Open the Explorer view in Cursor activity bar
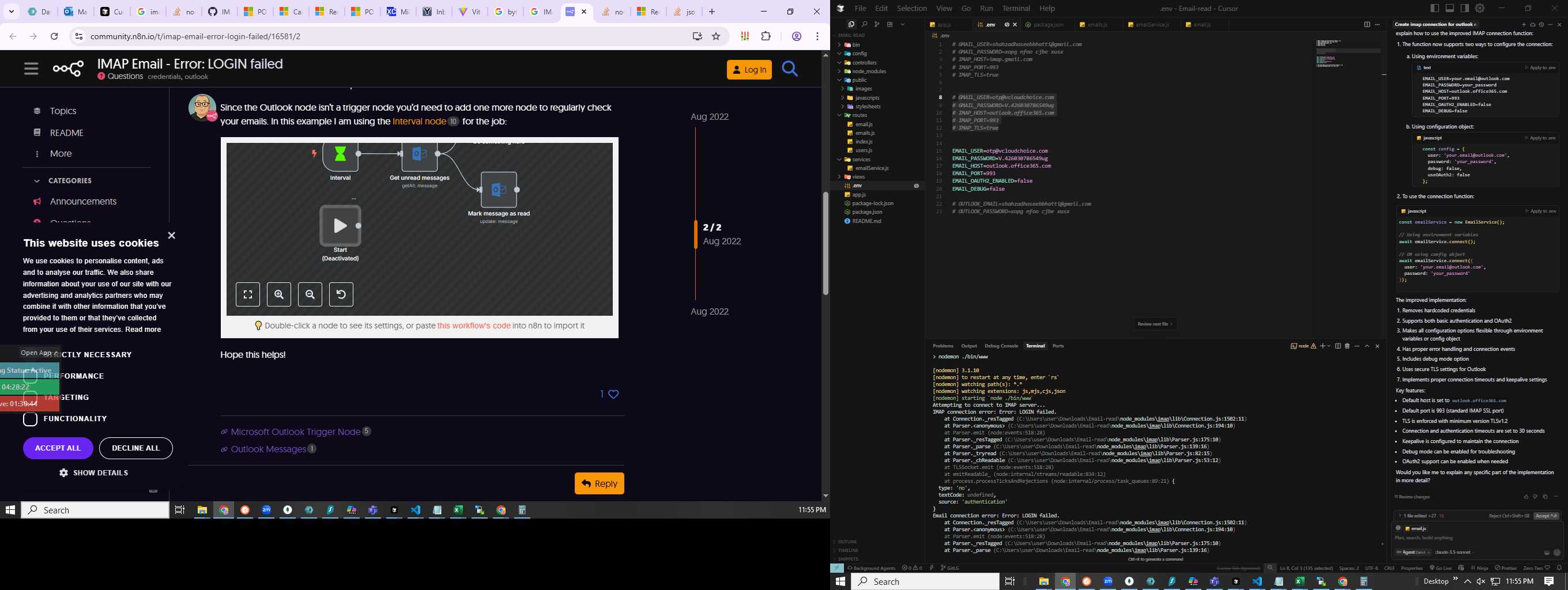 851,24
